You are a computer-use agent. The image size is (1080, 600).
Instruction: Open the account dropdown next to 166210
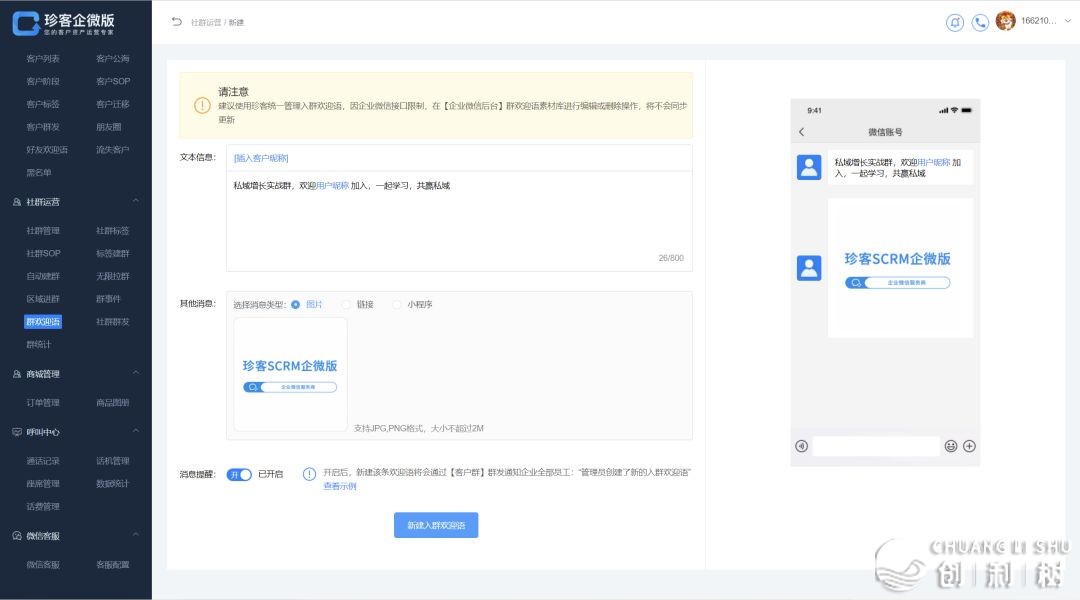(x=1067, y=22)
